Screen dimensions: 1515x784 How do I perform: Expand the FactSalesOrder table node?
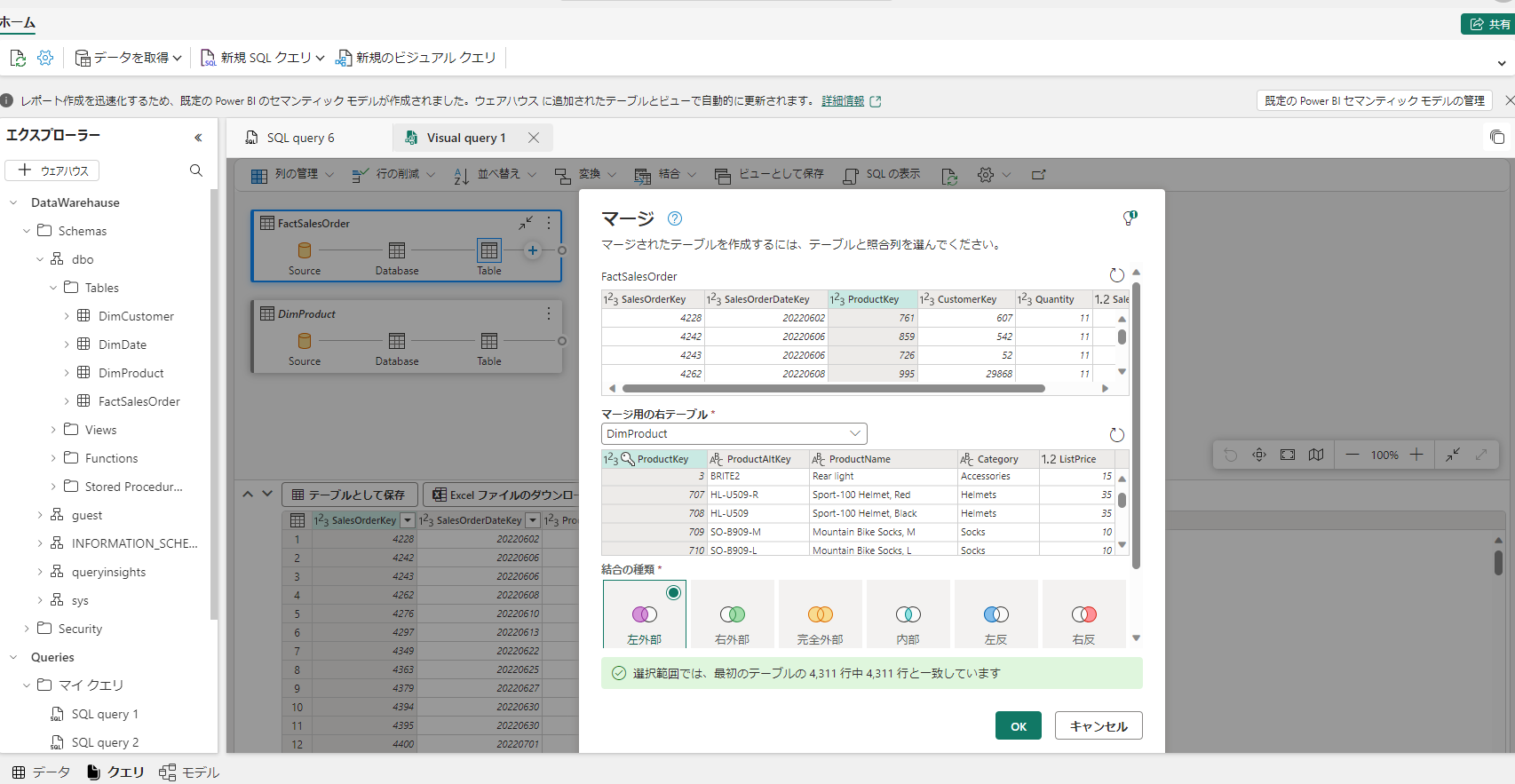point(67,401)
